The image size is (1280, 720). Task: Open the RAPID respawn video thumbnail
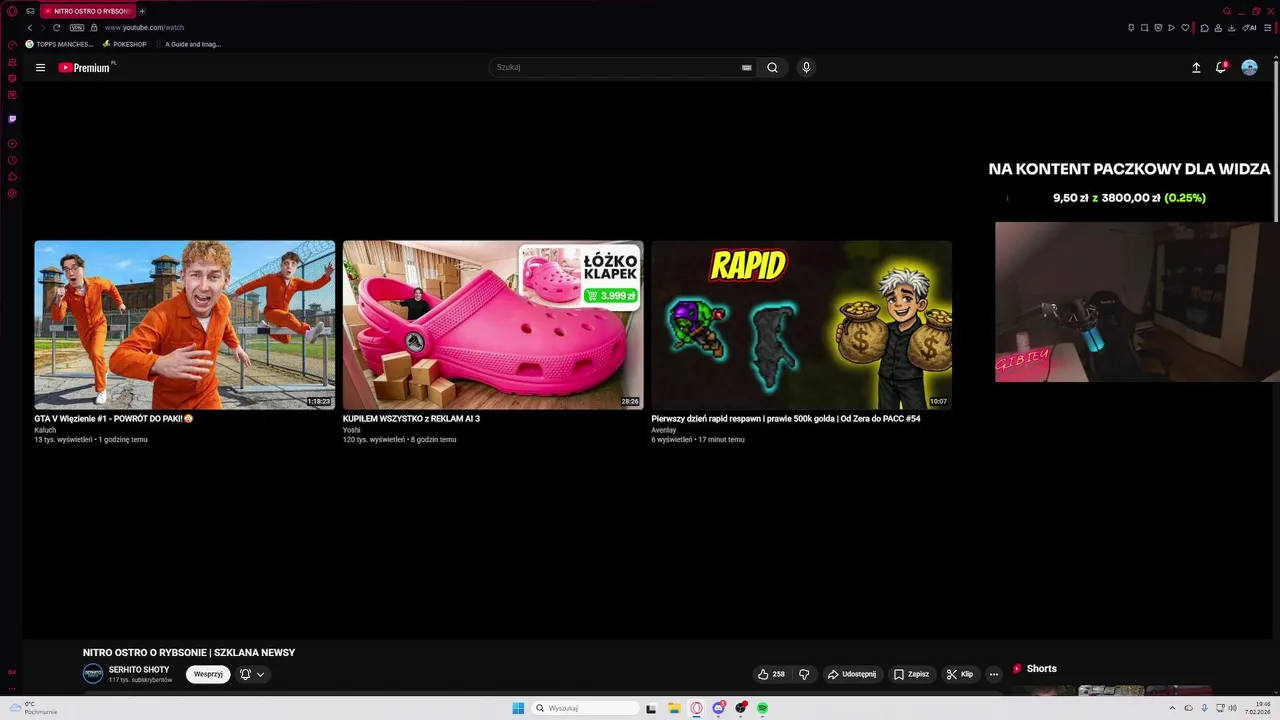[801, 325]
